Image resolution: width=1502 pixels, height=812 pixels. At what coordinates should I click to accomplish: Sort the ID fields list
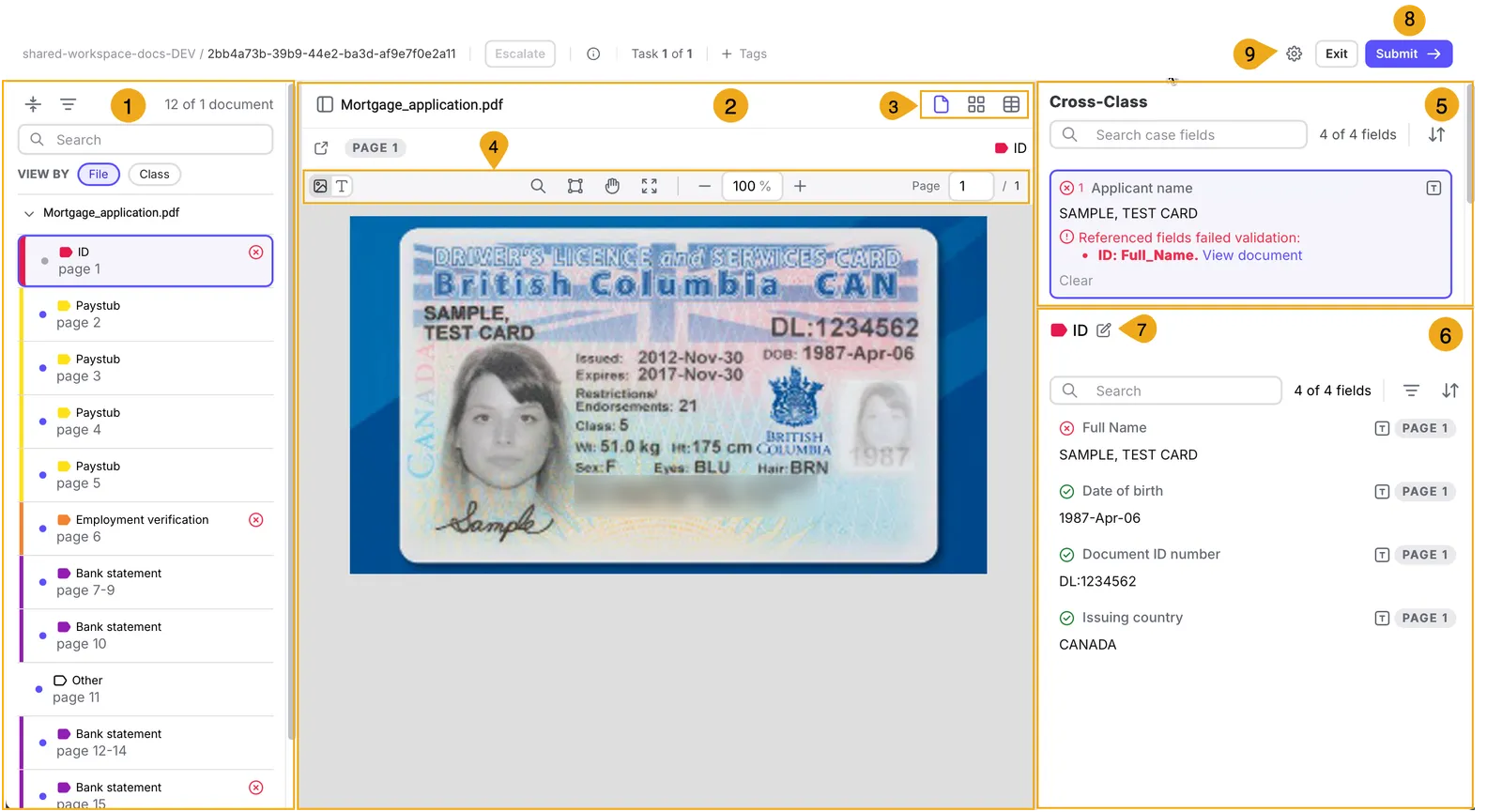click(x=1450, y=391)
